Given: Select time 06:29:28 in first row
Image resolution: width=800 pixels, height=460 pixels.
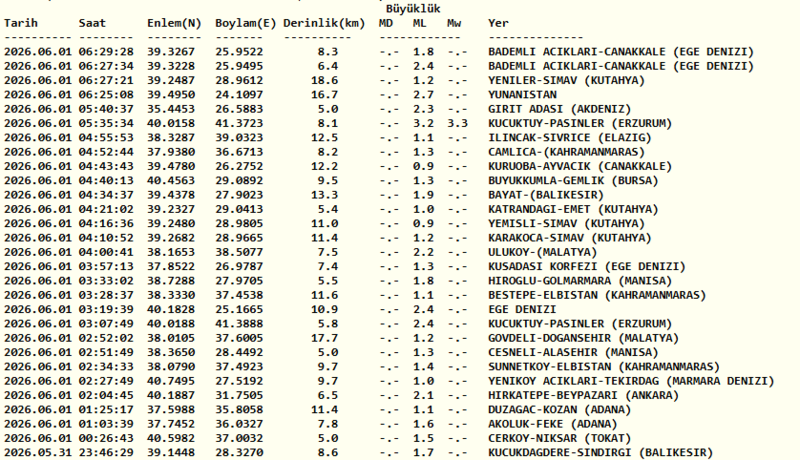Looking at the screenshot, I should 106,52.
